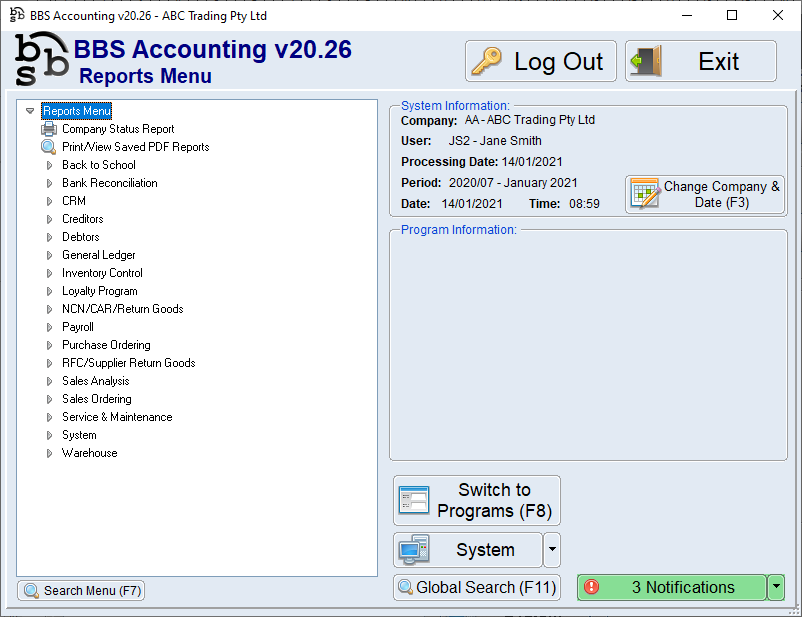Click the door icon on the Exit button
802x617 pixels.
[x=649, y=60]
